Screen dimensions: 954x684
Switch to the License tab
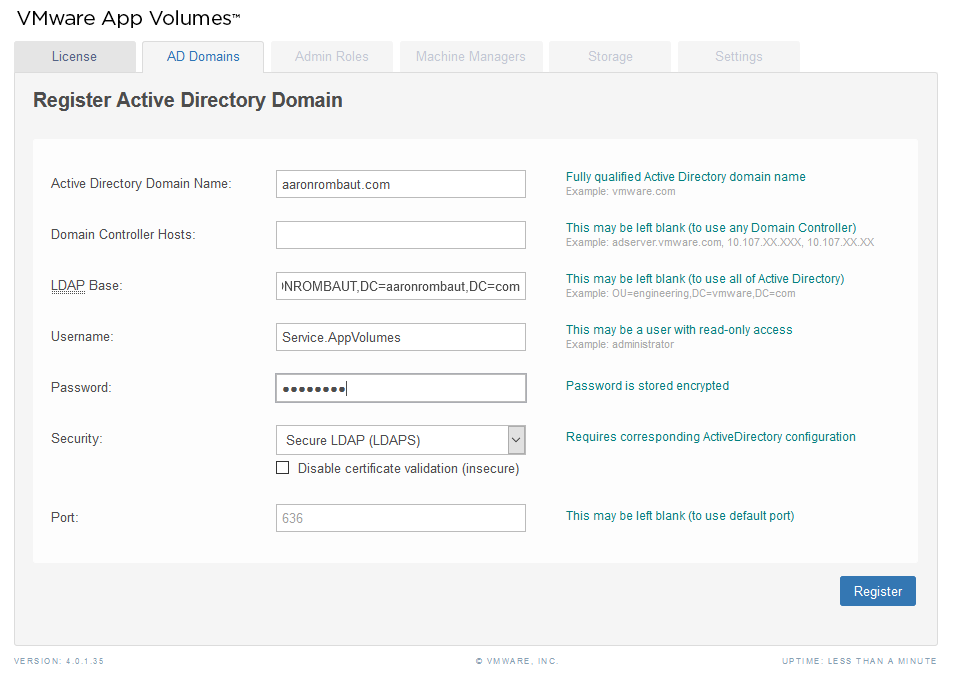pos(74,57)
